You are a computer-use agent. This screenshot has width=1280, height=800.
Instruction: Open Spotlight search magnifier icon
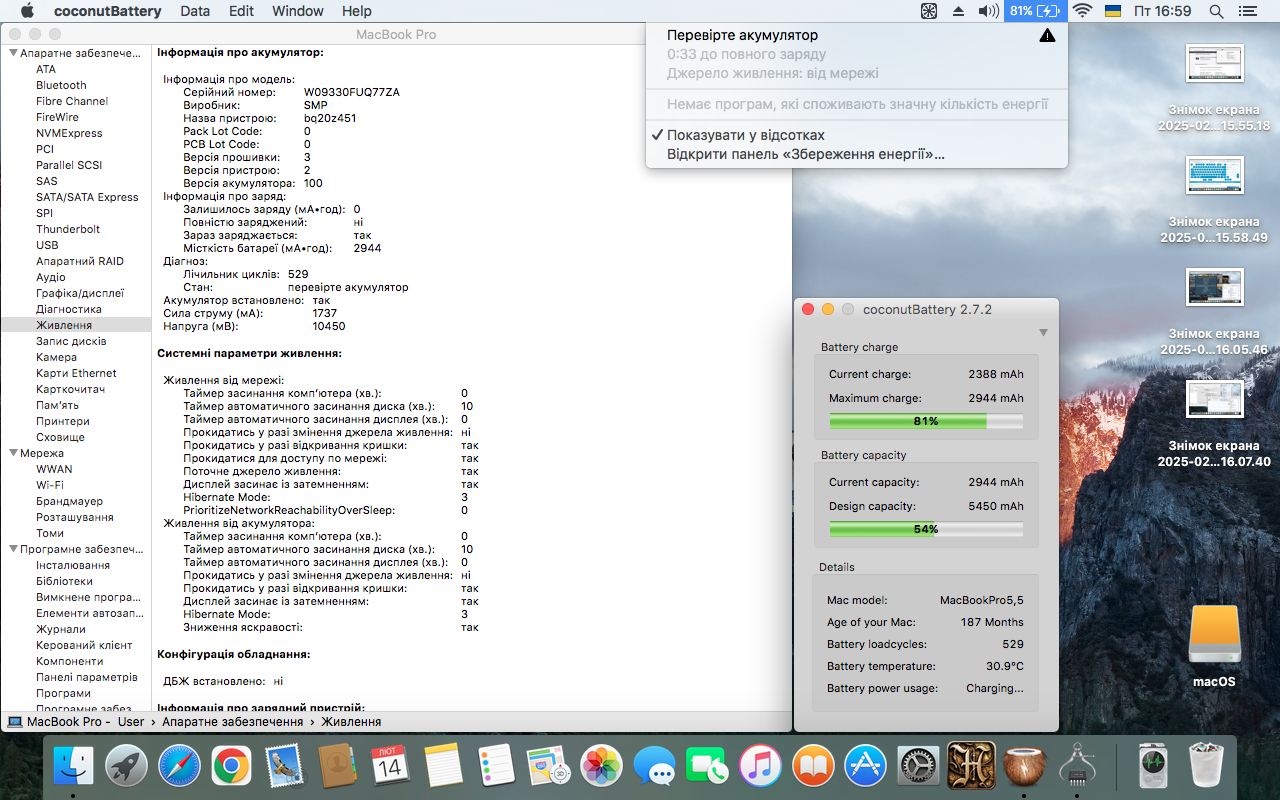click(1216, 11)
